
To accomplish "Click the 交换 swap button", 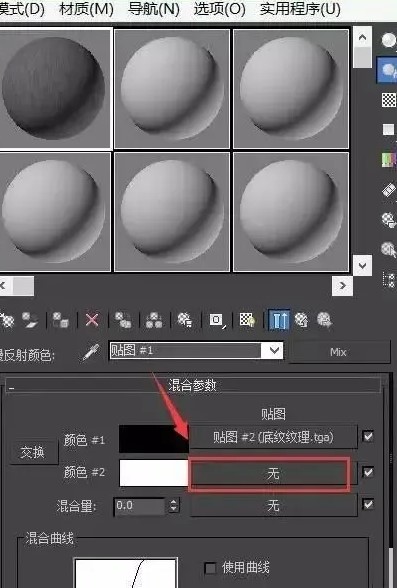I will 33,453.
